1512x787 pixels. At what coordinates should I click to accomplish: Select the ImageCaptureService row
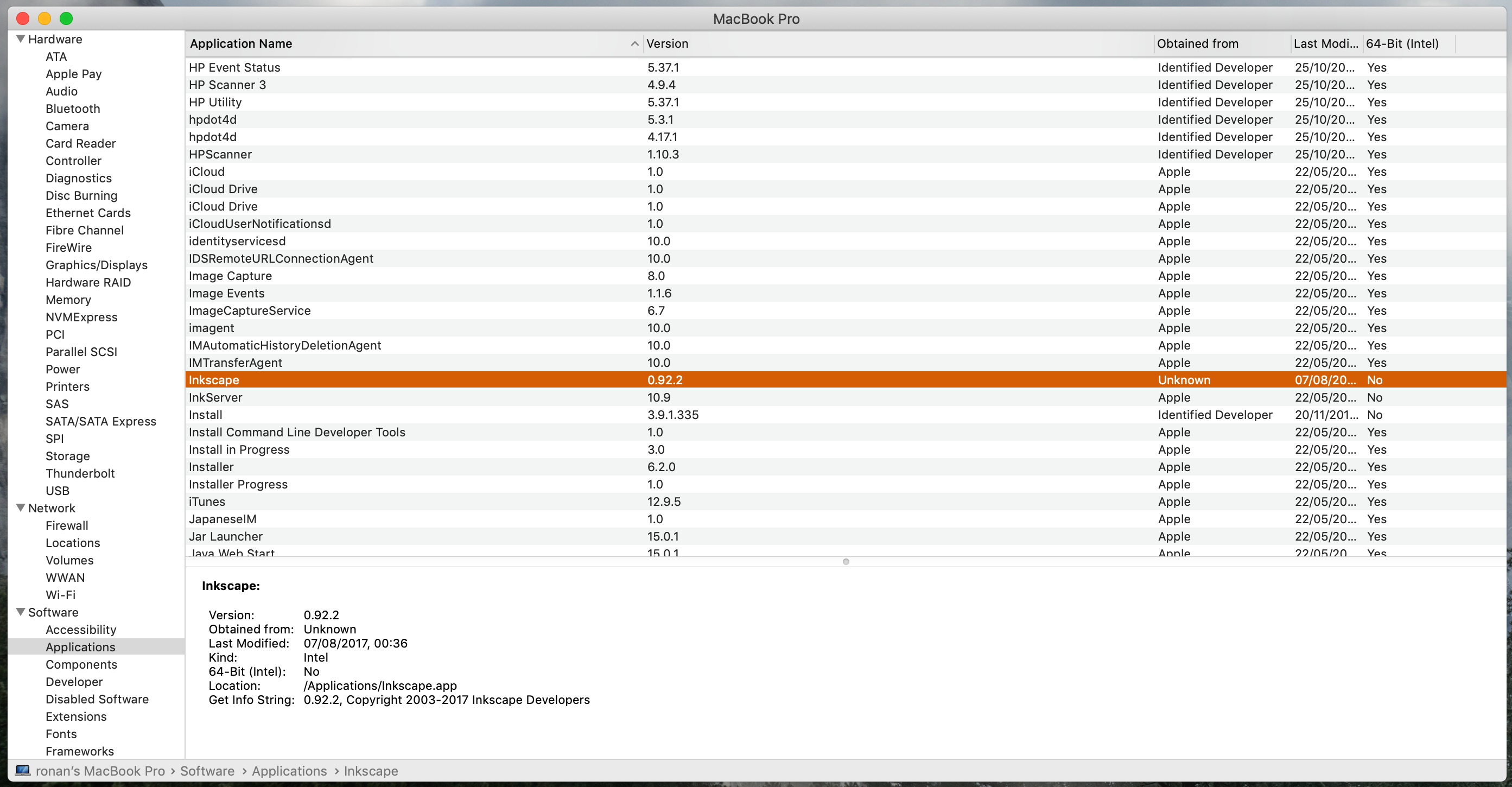tap(845, 310)
